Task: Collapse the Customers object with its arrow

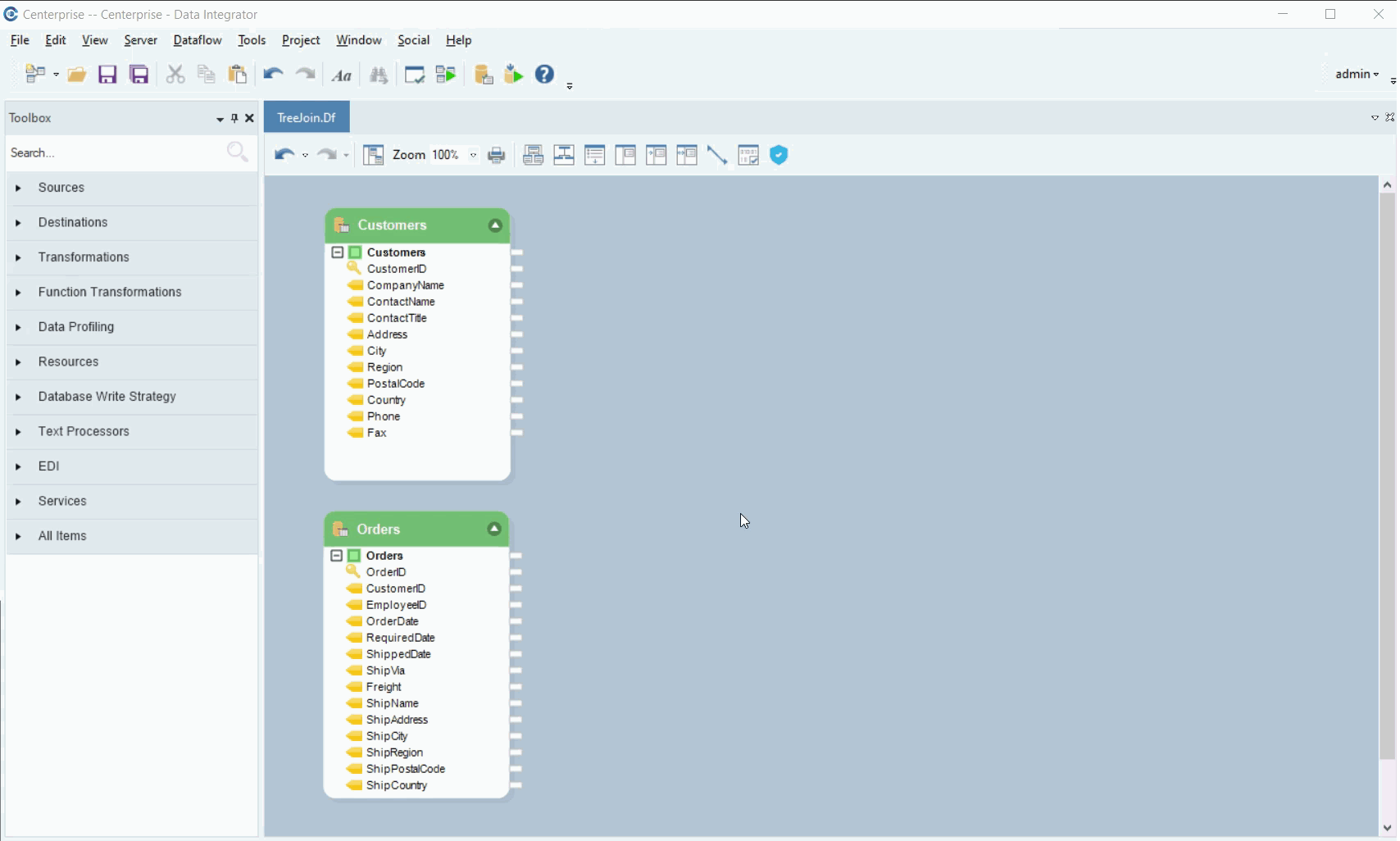Action: 495,225
